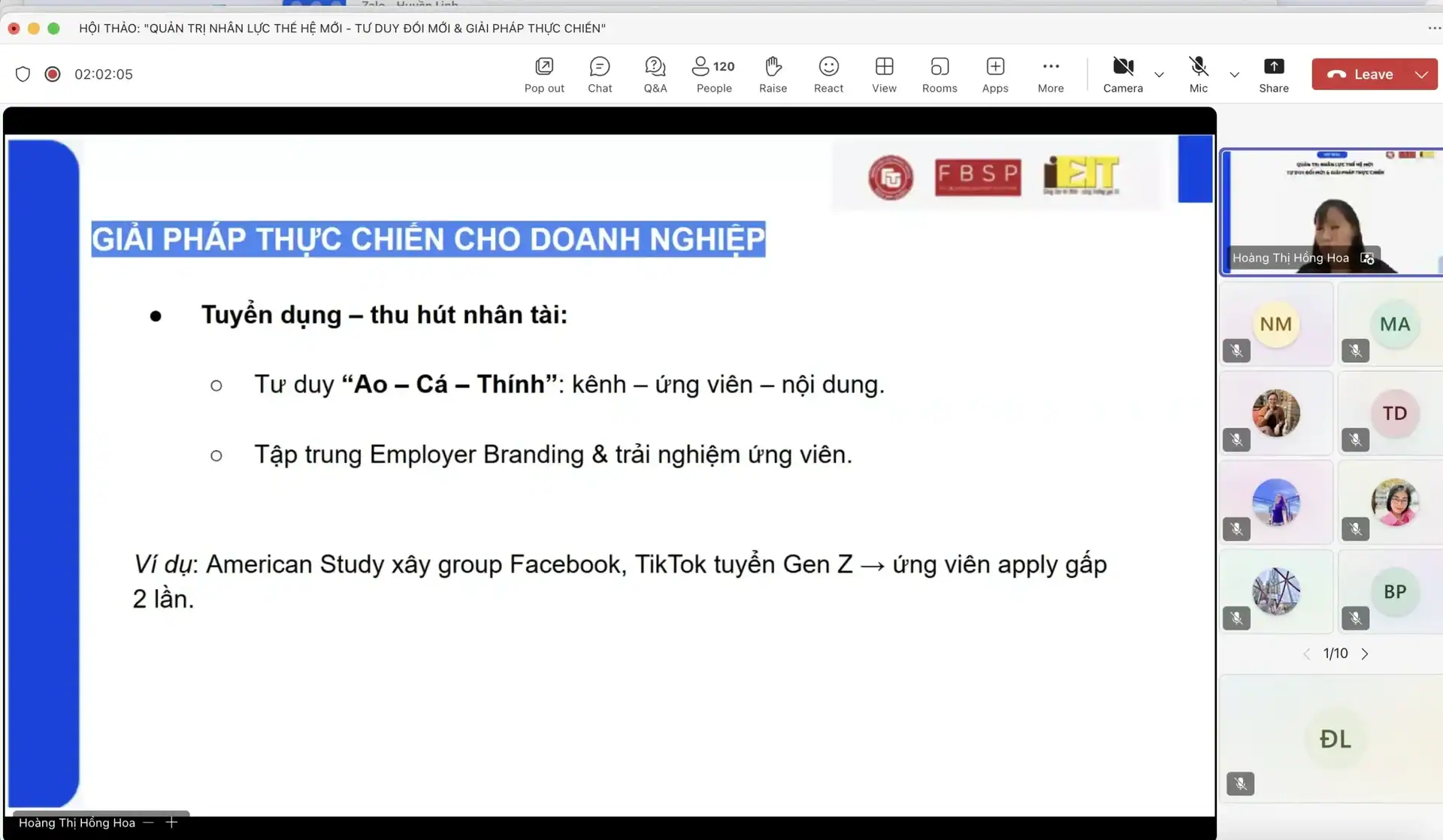Unmute participant BP's microphone
Viewport: 1443px width, 840px height.
click(x=1355, y=618)
